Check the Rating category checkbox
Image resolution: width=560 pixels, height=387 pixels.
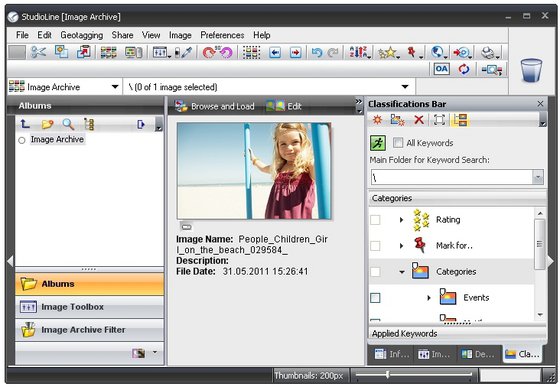click(x=375, y=220)
